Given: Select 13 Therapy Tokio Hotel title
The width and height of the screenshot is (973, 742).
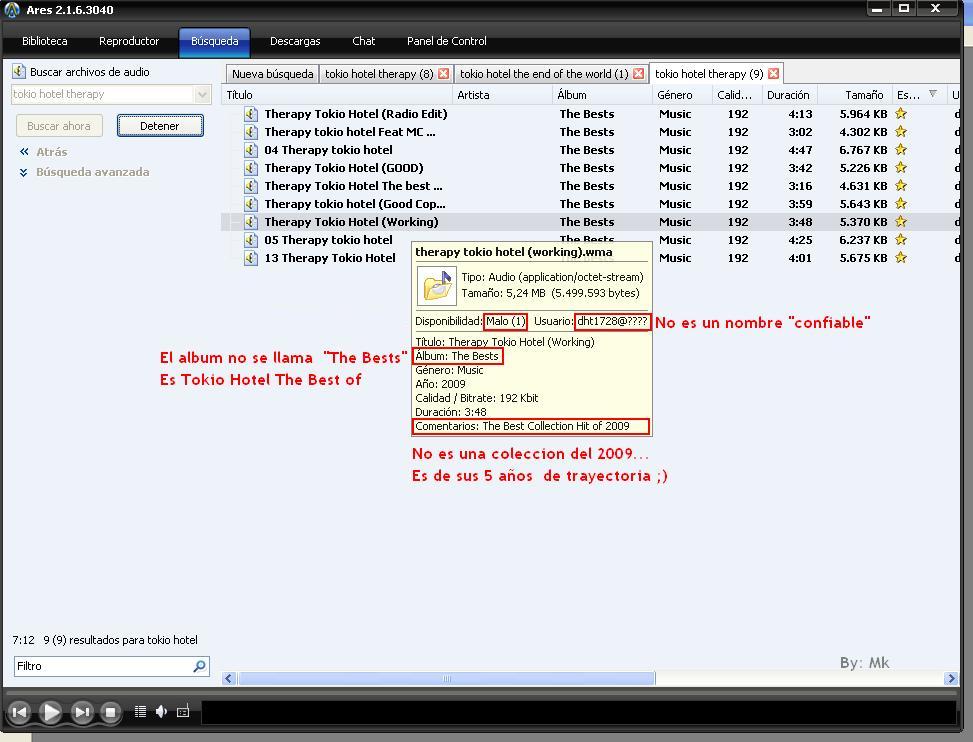Looking at the screenshot, I should (x=330, y=258).
